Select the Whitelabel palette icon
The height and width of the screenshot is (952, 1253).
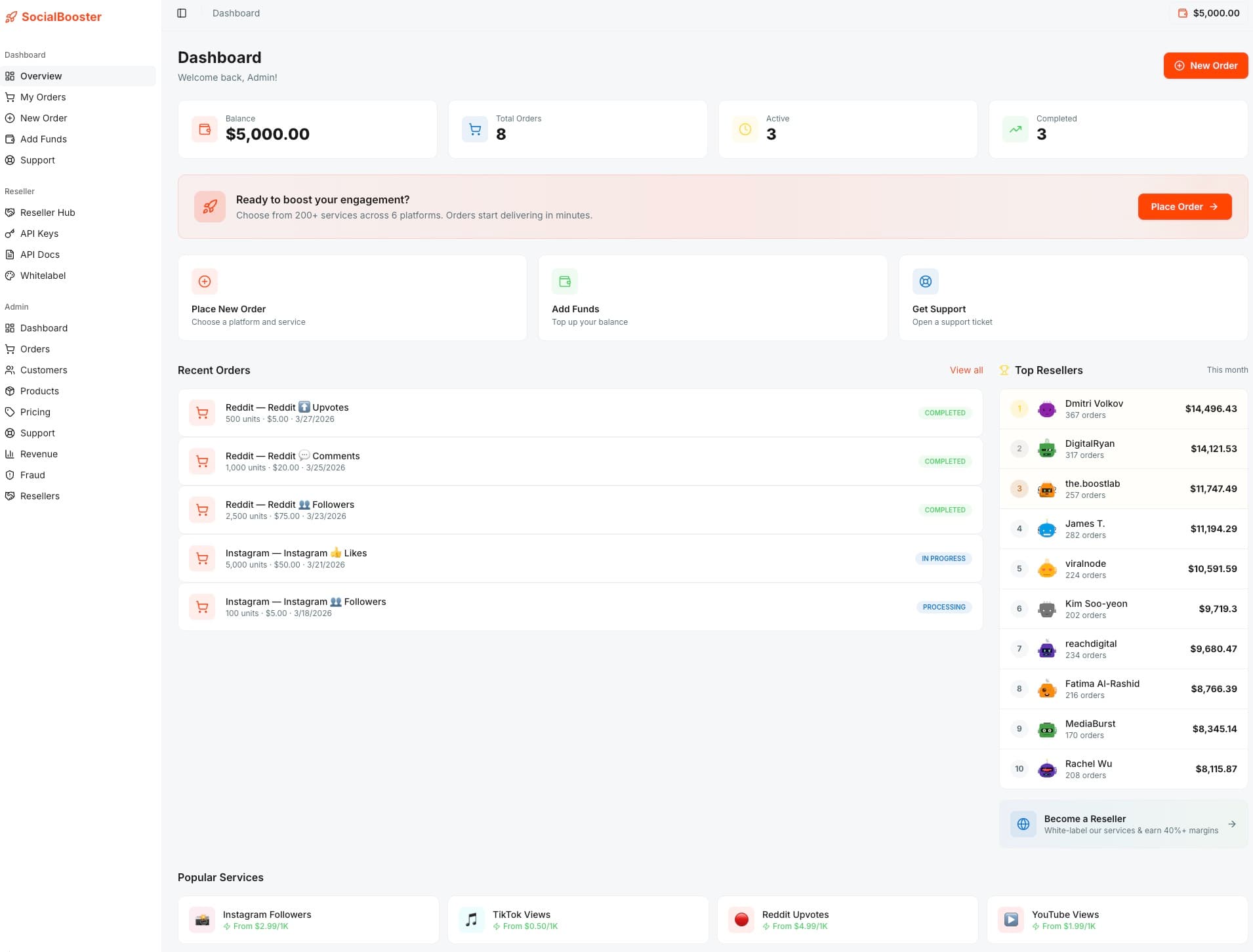10,276
